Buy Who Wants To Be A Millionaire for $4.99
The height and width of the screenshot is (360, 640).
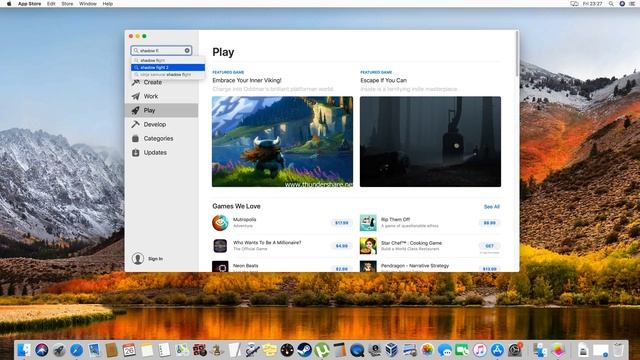pos(342,246)
